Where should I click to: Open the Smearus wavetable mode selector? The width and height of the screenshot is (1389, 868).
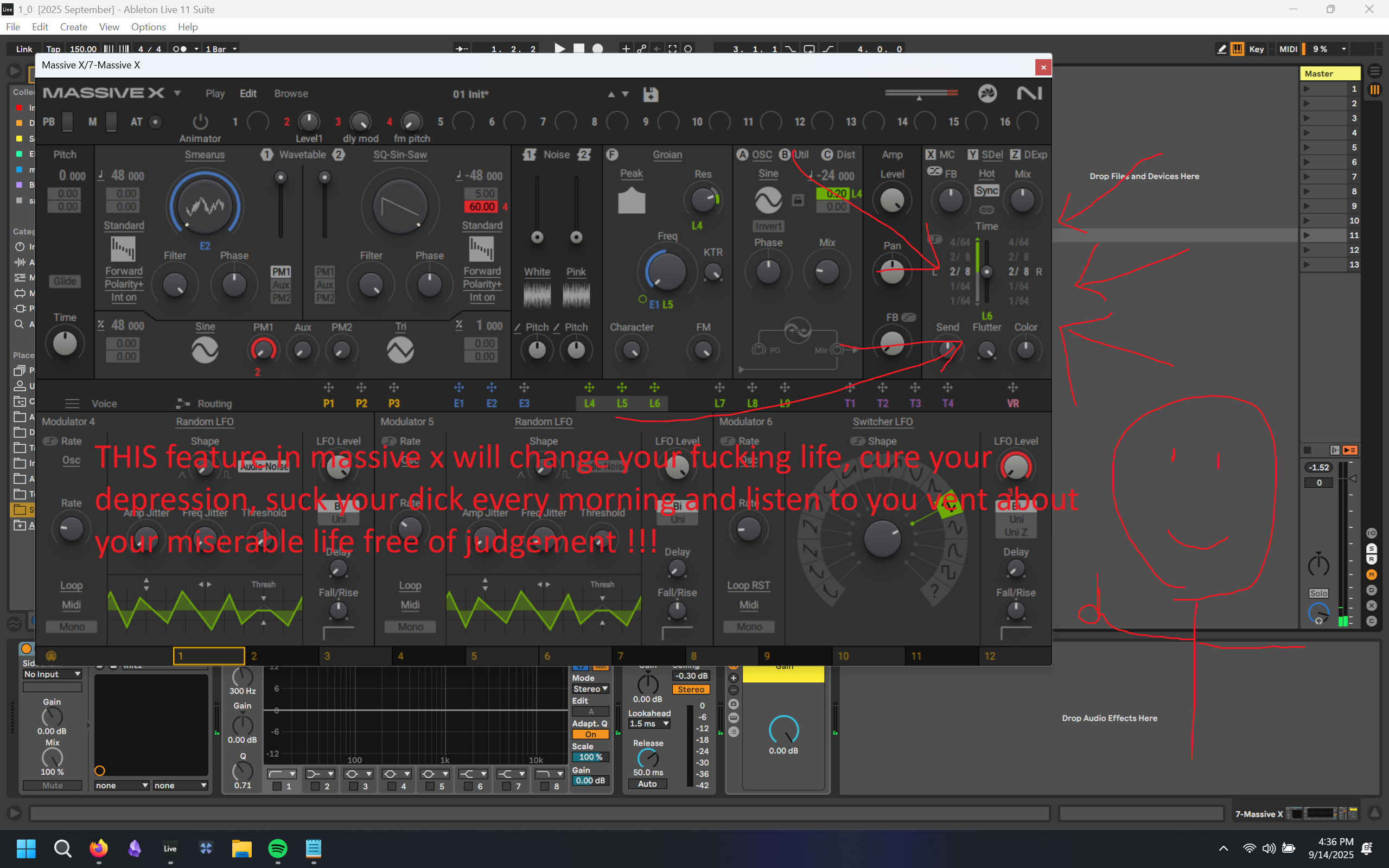point(205,155)
